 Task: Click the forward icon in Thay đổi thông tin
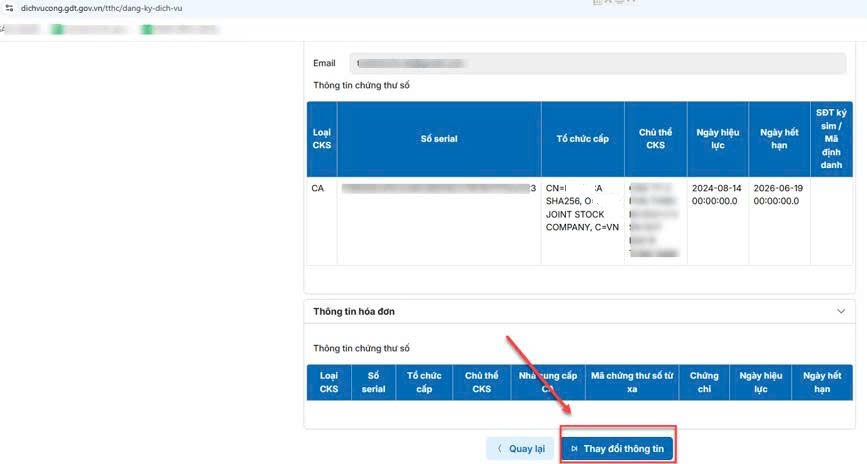click(574, 449)
